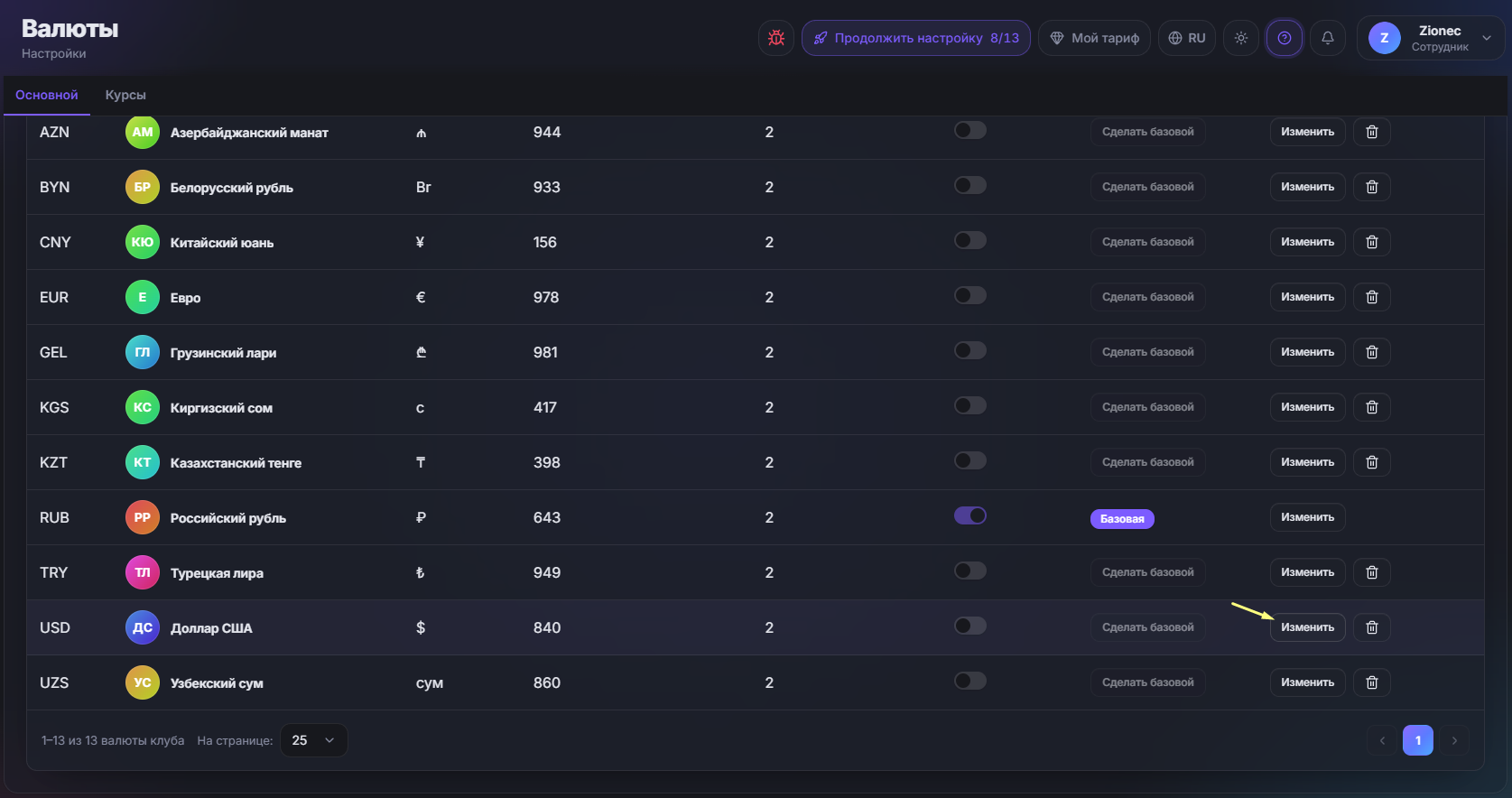The image size is (1512, 798).
Task: Select the Основной tab
Action: click(47, 95)
